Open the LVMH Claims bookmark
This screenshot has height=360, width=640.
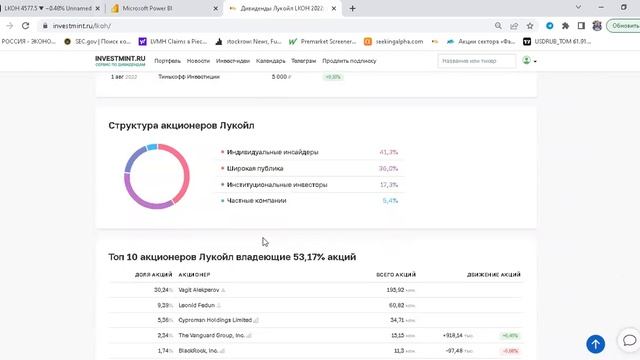coord(173,42)
